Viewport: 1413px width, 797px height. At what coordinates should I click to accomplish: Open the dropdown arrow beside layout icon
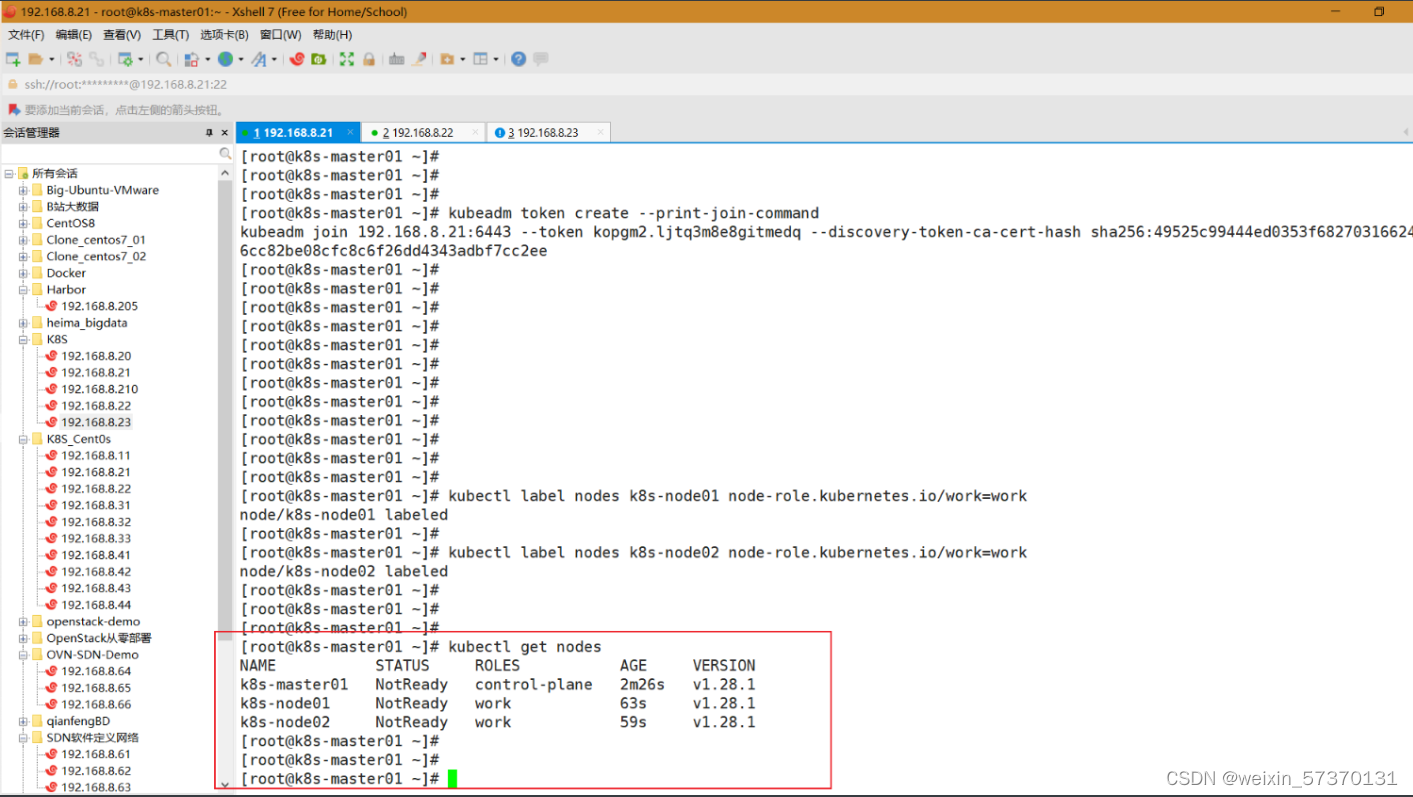[x=496, y=59]
